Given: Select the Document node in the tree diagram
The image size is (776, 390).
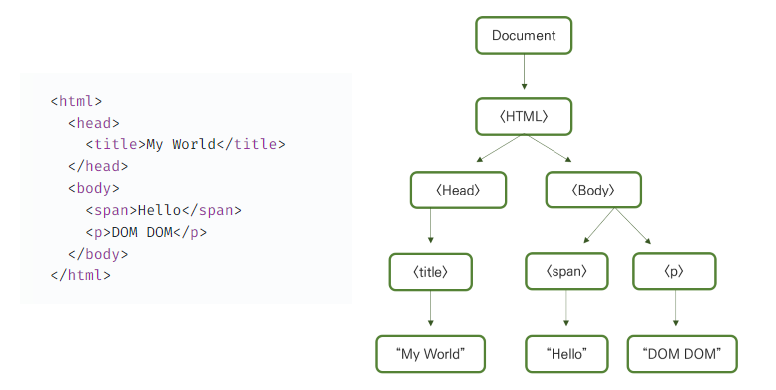Looking at the screenshot, I should [524, 36].
